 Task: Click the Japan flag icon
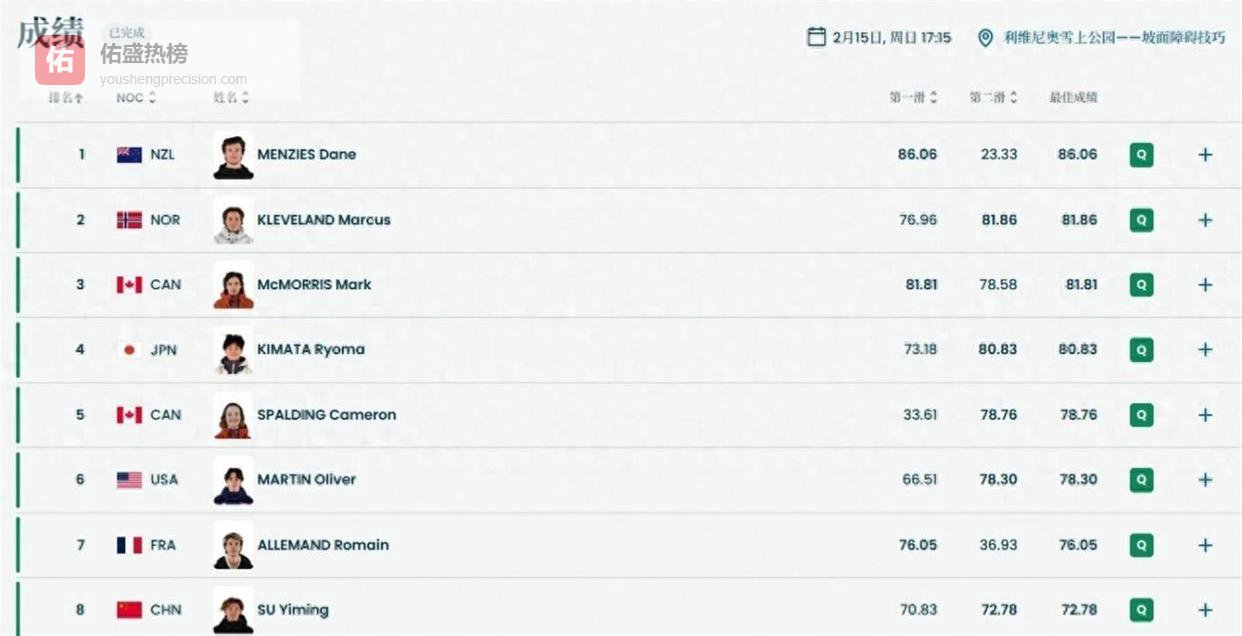[x=129, y=350]
